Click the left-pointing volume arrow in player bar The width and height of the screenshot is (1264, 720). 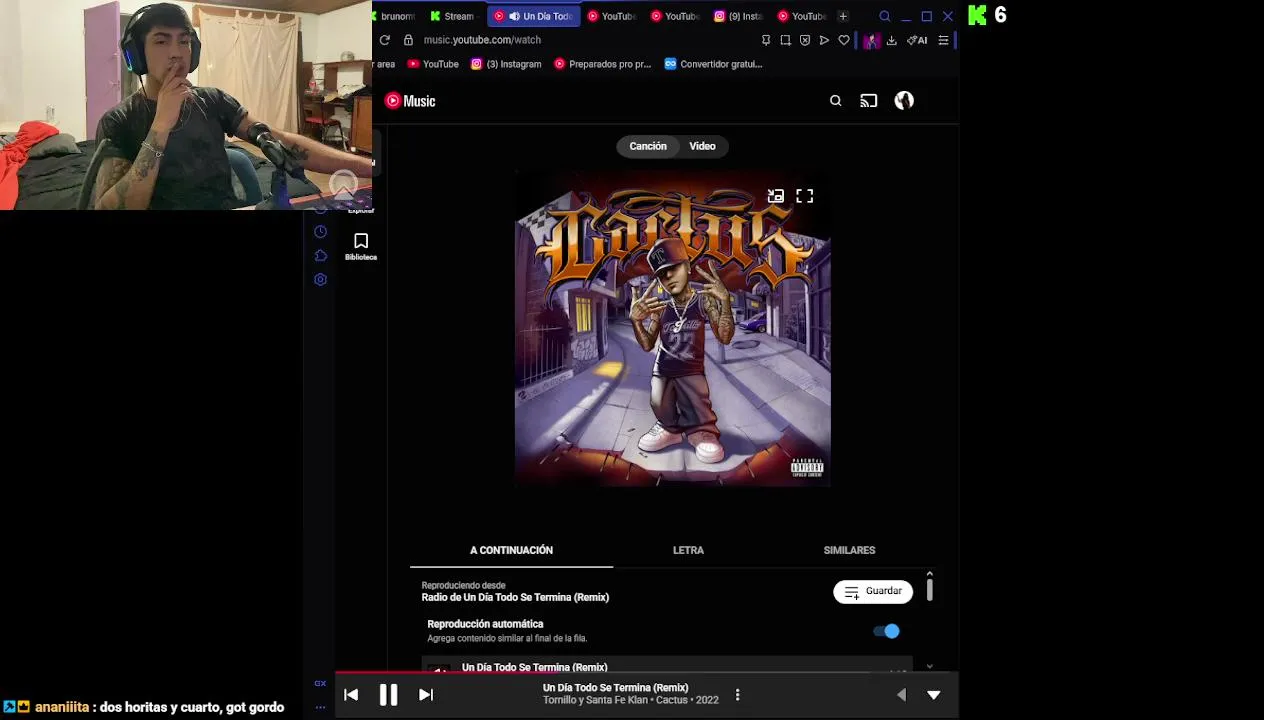pyautogui.click(x=901, y=695)
